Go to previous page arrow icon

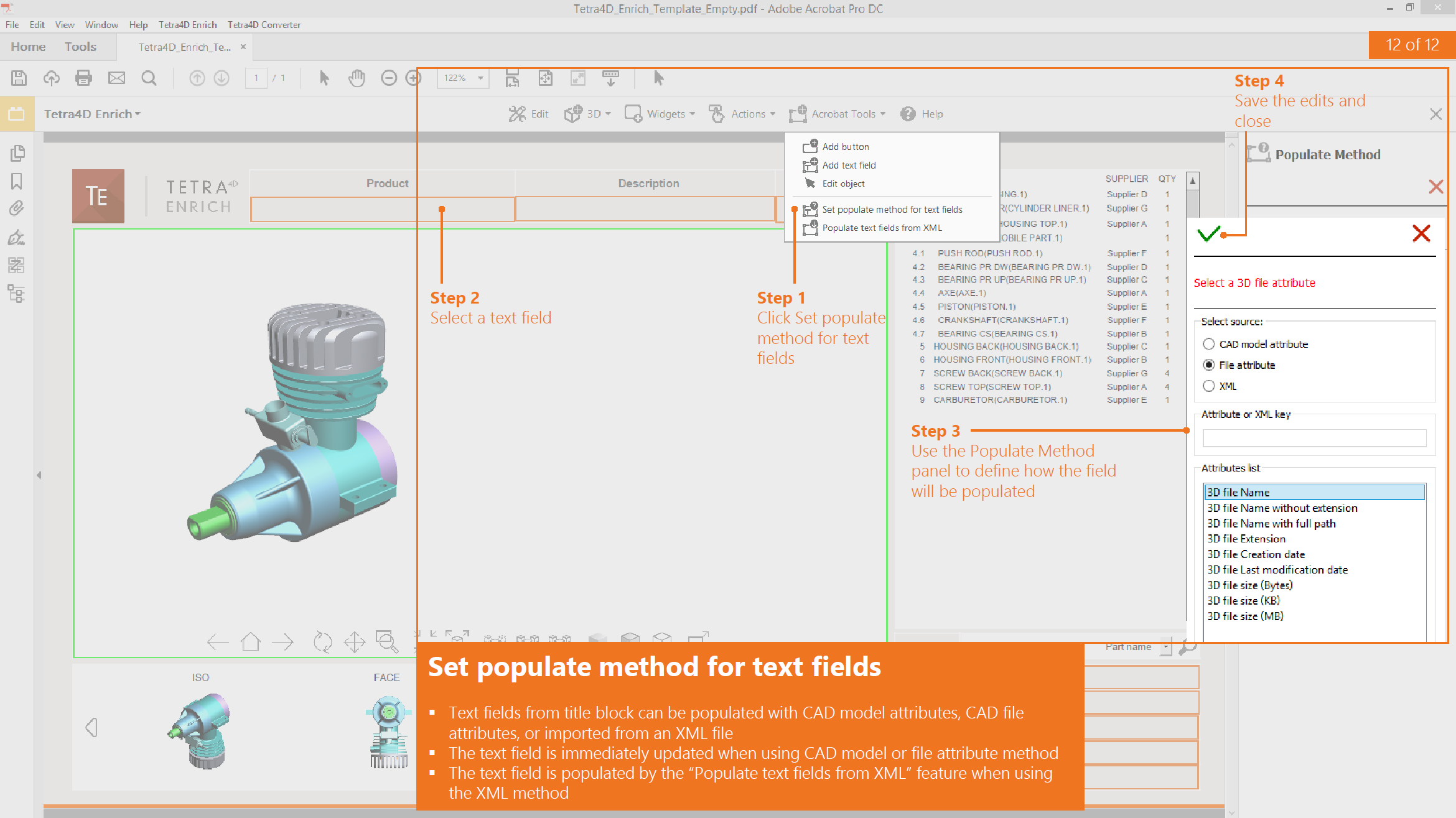[x=197, y=78]
